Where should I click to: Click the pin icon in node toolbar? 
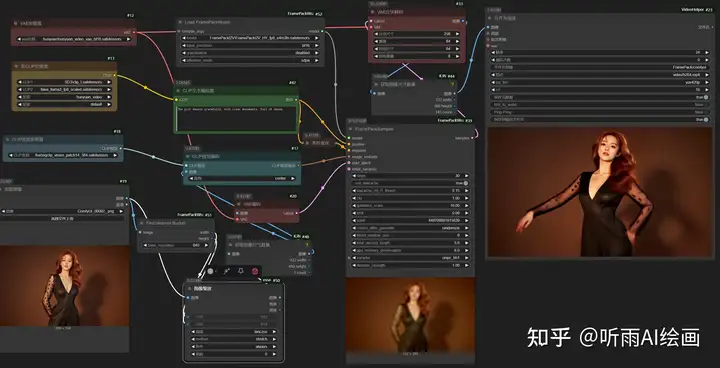pyautogui.click(x=241, y=272)
